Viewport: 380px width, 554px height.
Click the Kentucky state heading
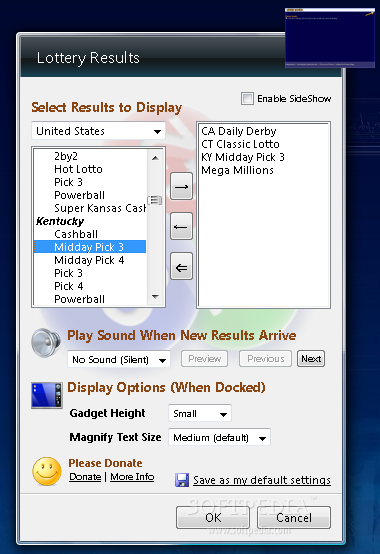tap(60, 221)
